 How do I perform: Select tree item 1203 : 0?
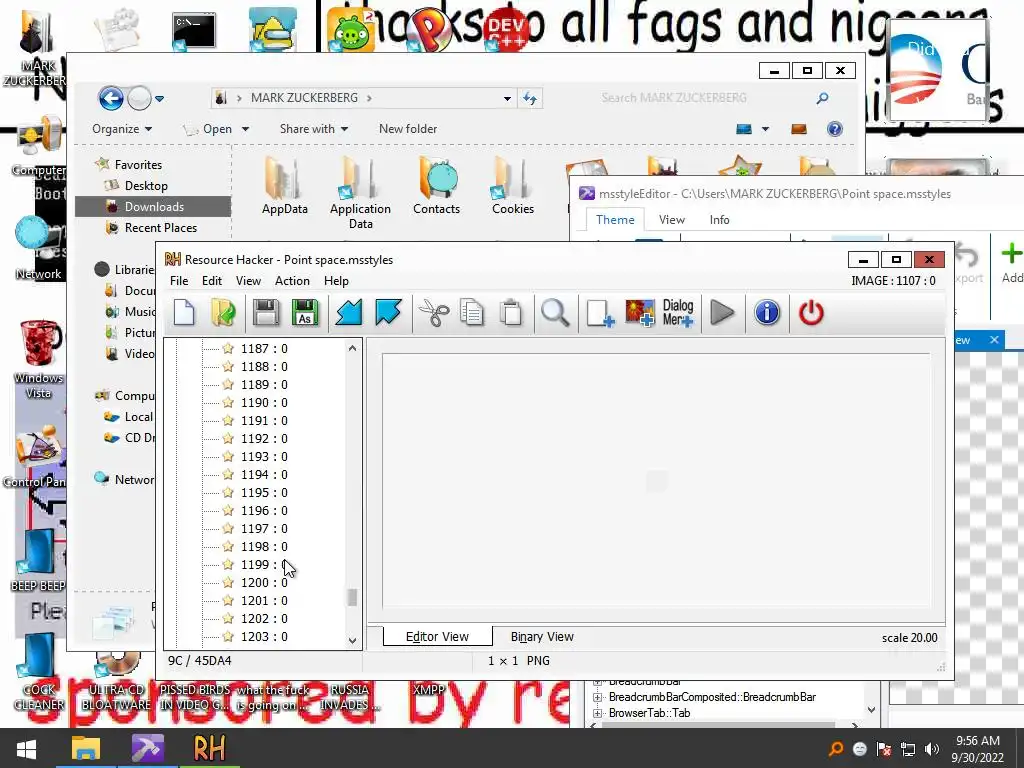(264, 637)
